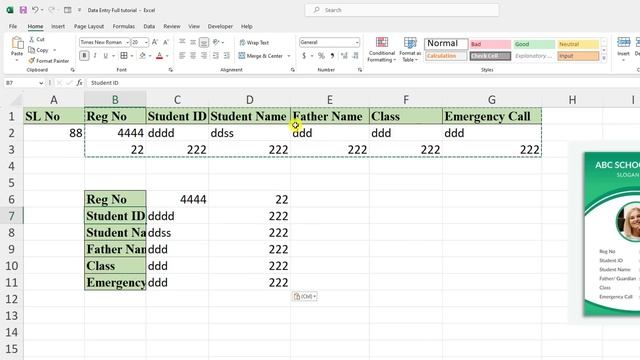640x360 pixels.
Task: Open Paste Options (Ctrl) popup
Action: coord(304,296)
